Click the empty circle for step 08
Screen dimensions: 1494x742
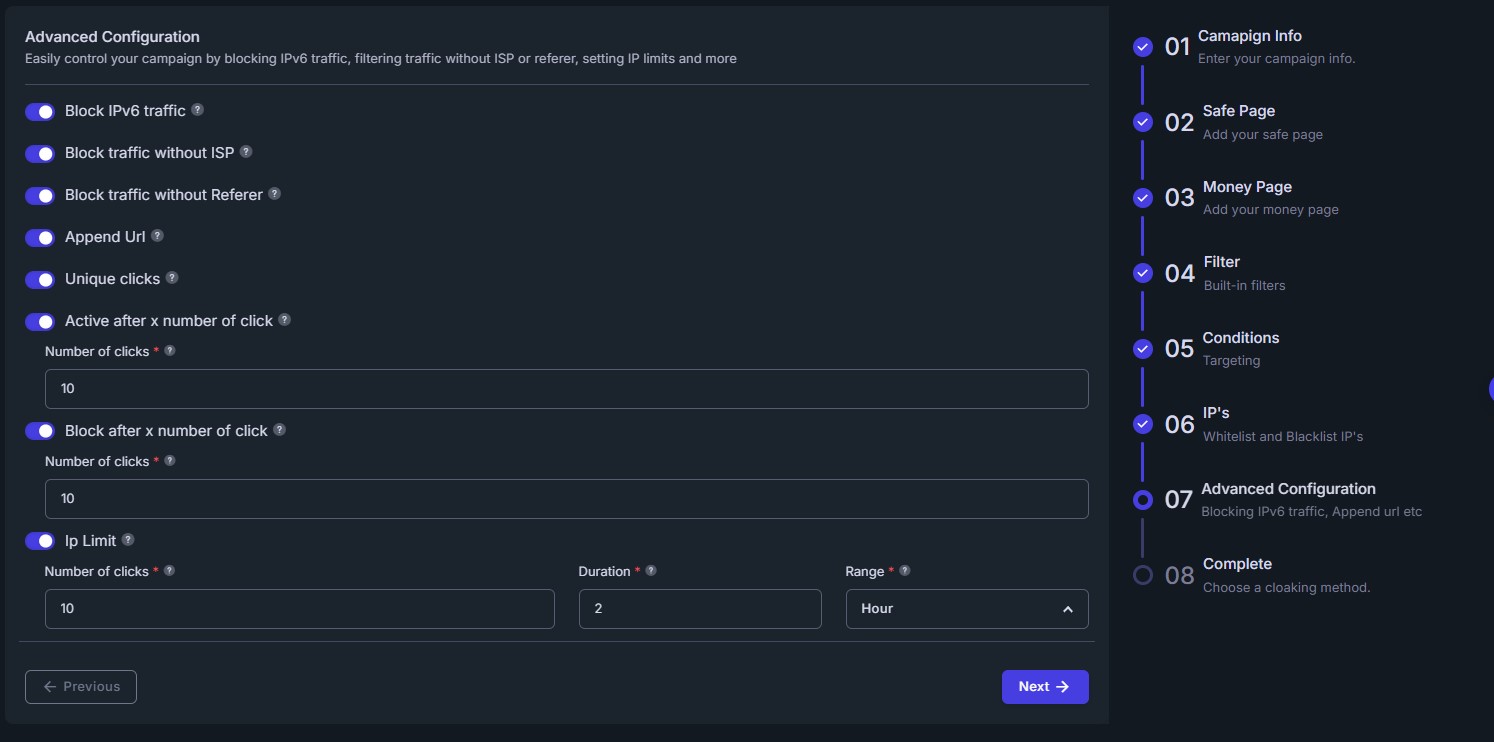(x=1143, y=575)
